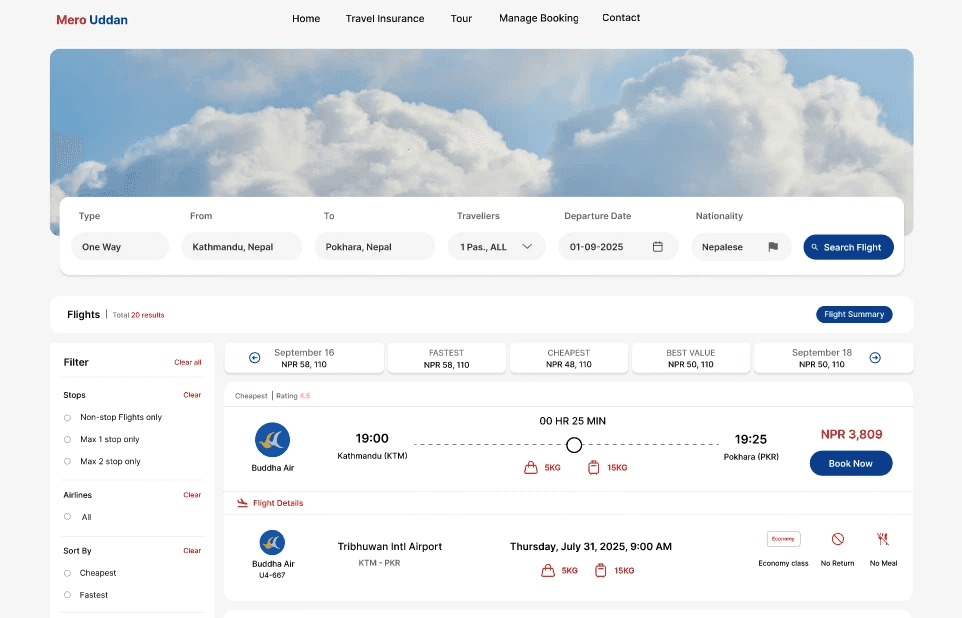This screenshot has width=962, height=618.
Task: Click the plane icon beside Flight Details
Action: (242, 503)
